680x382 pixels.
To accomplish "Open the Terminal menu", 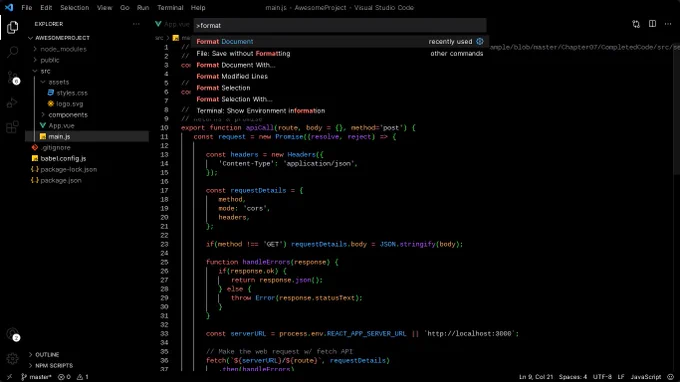I will (170, 7).
